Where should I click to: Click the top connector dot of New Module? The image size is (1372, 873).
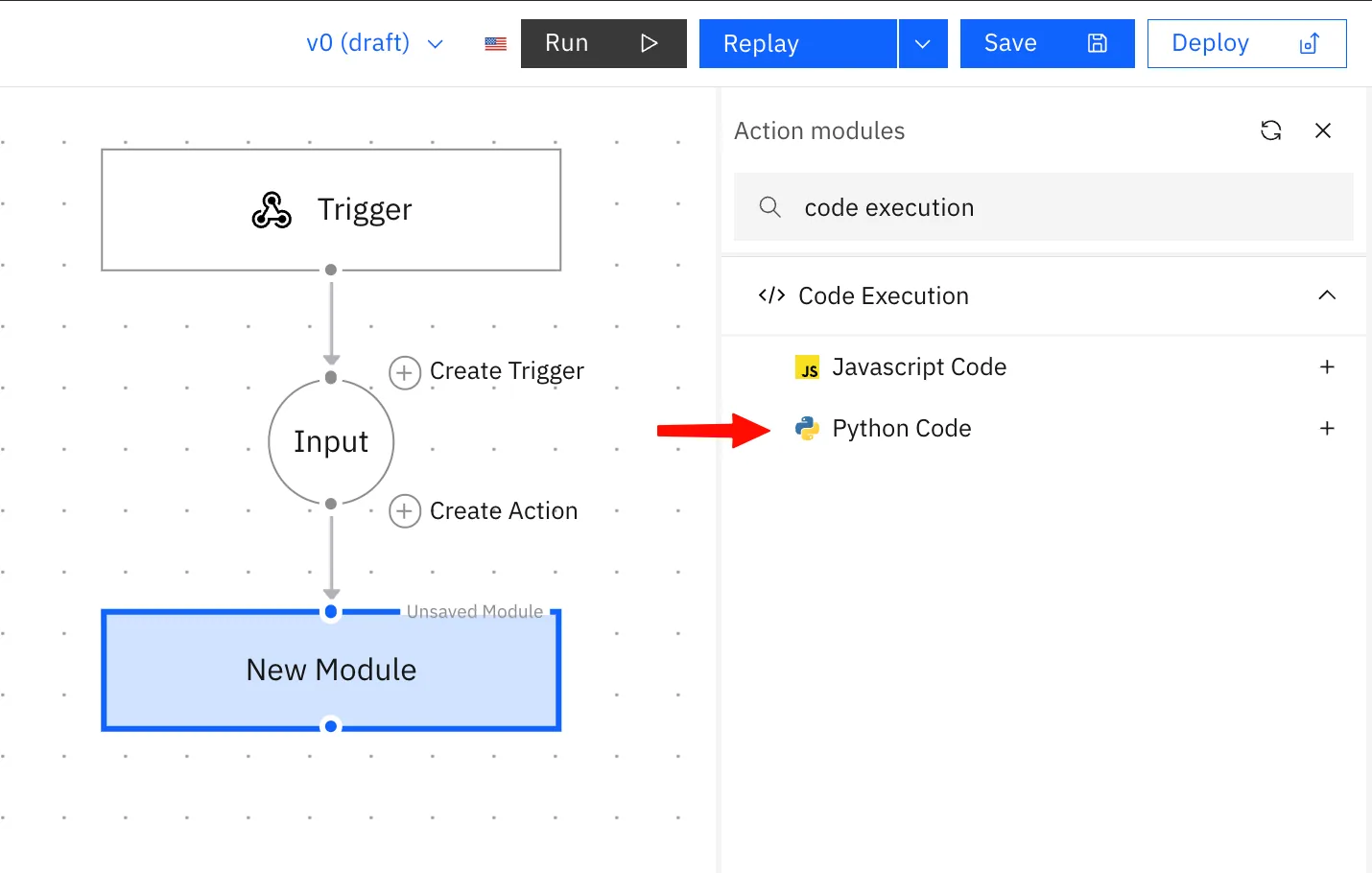pos(331,611)
